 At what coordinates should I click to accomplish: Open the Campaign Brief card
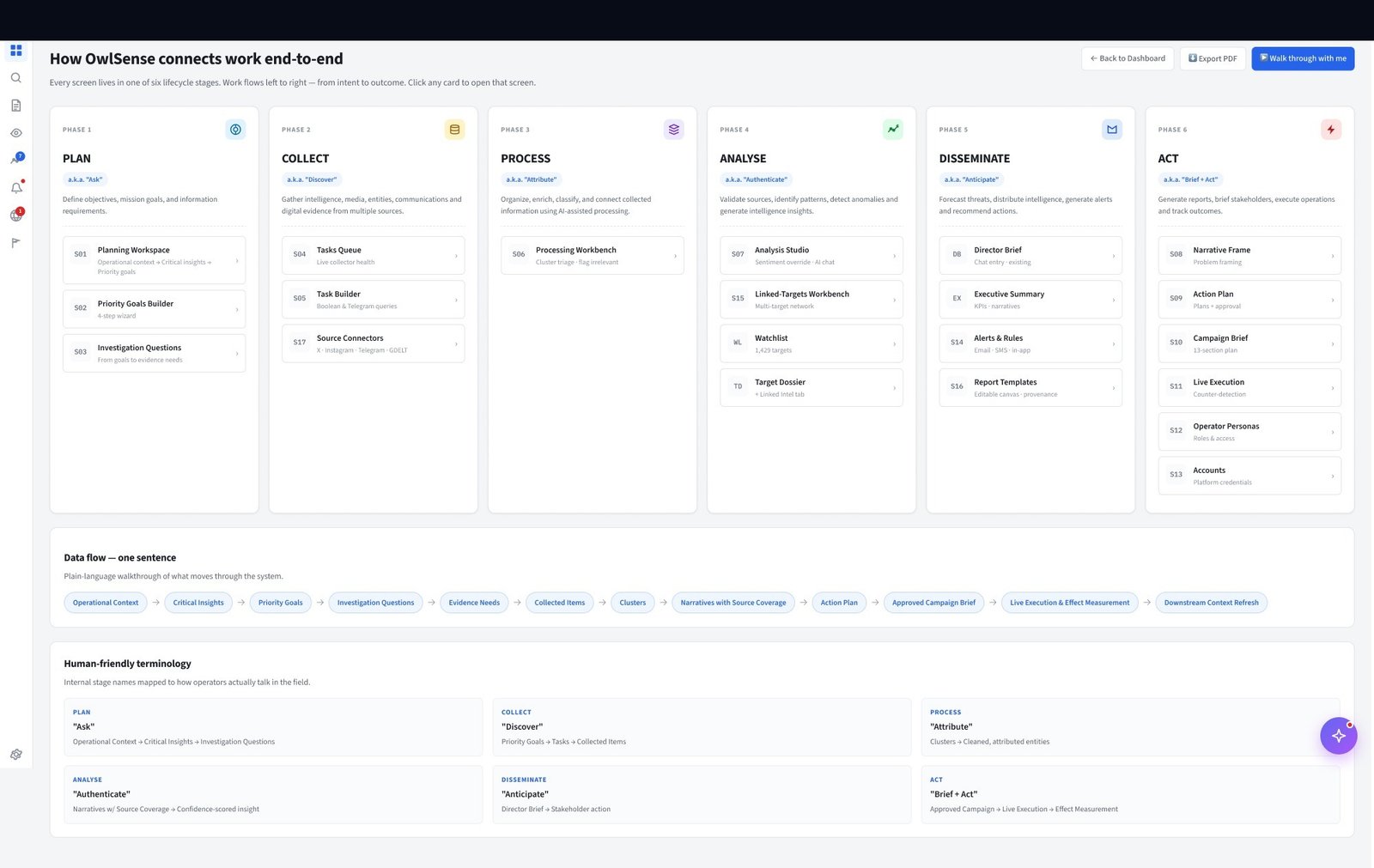pyautogui.click(x=1249, y=343)
